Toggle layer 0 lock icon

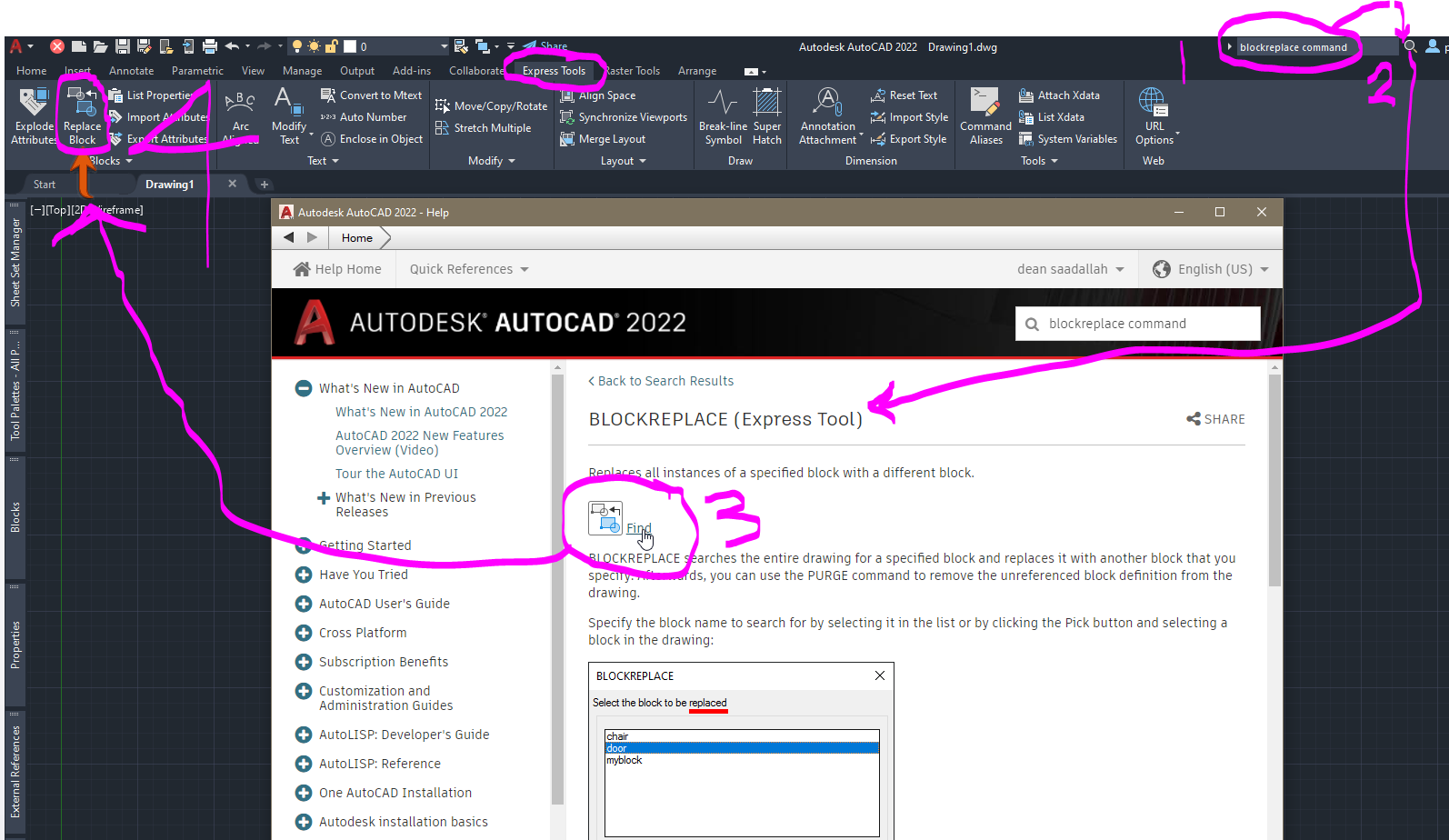click(x=332, y=46)
